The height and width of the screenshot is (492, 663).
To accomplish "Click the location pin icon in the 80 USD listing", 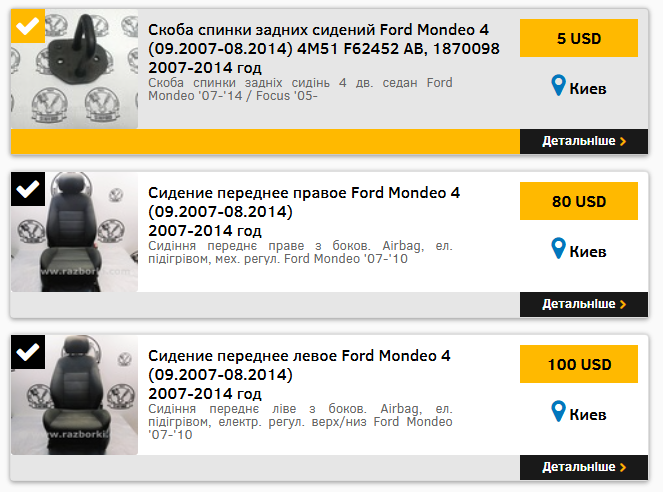I will point(559,248).
